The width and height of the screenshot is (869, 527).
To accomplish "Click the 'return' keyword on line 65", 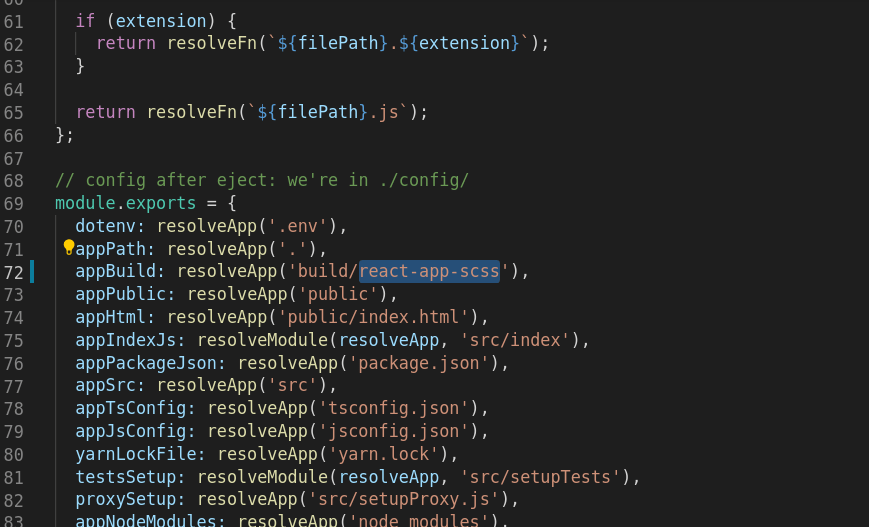I will [105, 112].
